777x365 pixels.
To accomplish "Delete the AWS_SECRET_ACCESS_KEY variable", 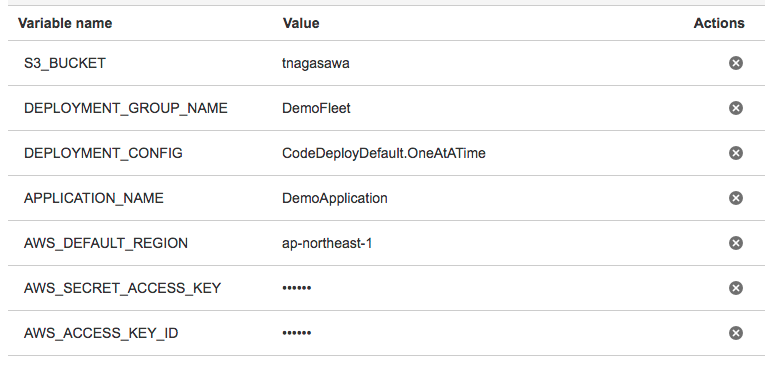I will coord(736,288).
